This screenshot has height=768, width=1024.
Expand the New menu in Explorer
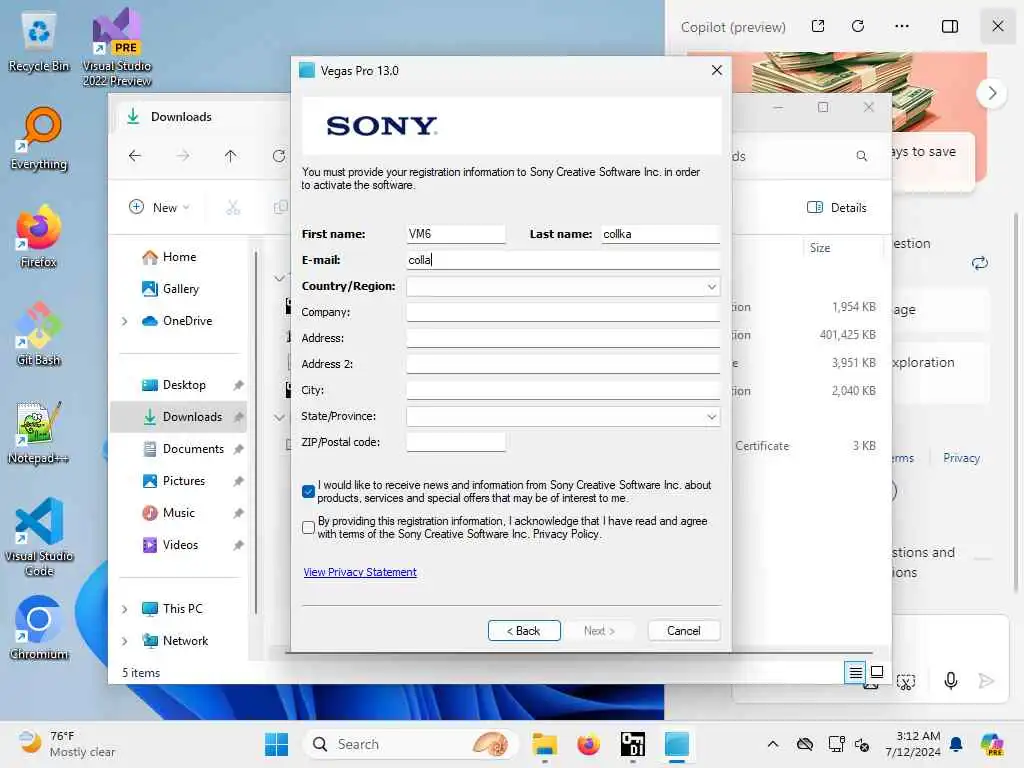coord(159,208)
